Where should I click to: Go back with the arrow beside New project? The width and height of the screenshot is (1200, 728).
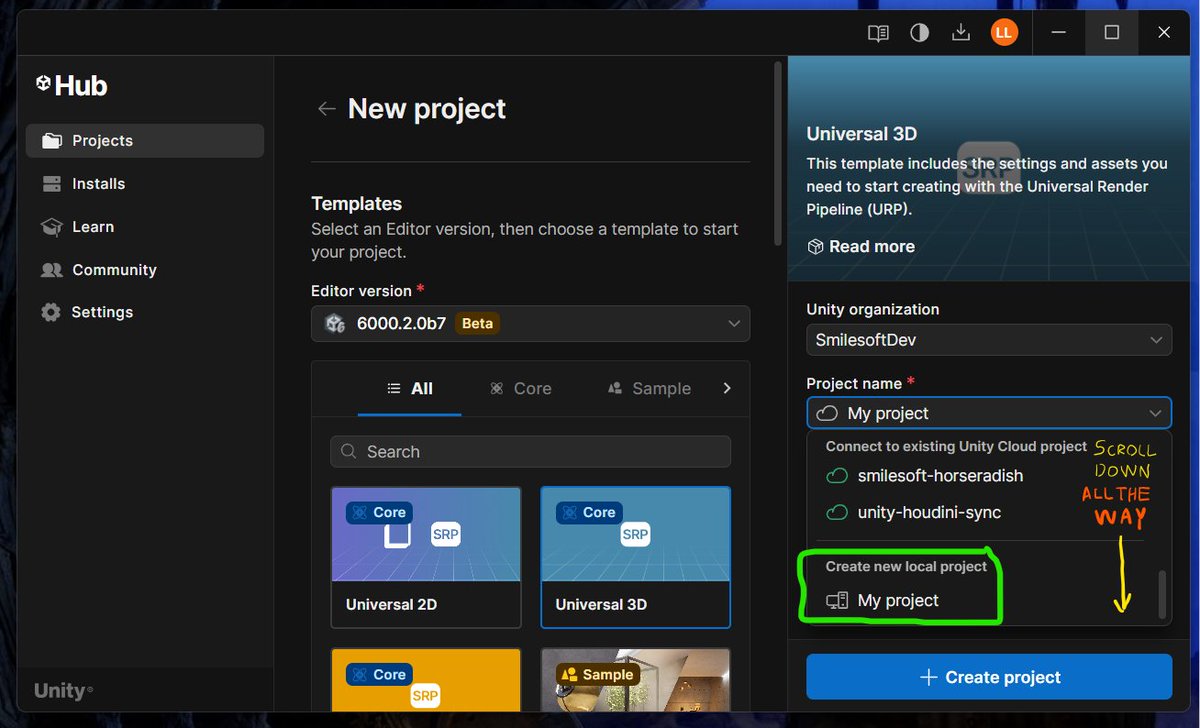click(x=326, y=109)
